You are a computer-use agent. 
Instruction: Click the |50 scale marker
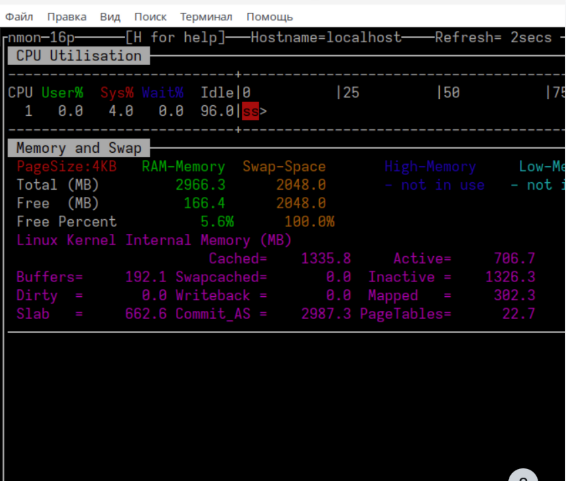point(448,93)
